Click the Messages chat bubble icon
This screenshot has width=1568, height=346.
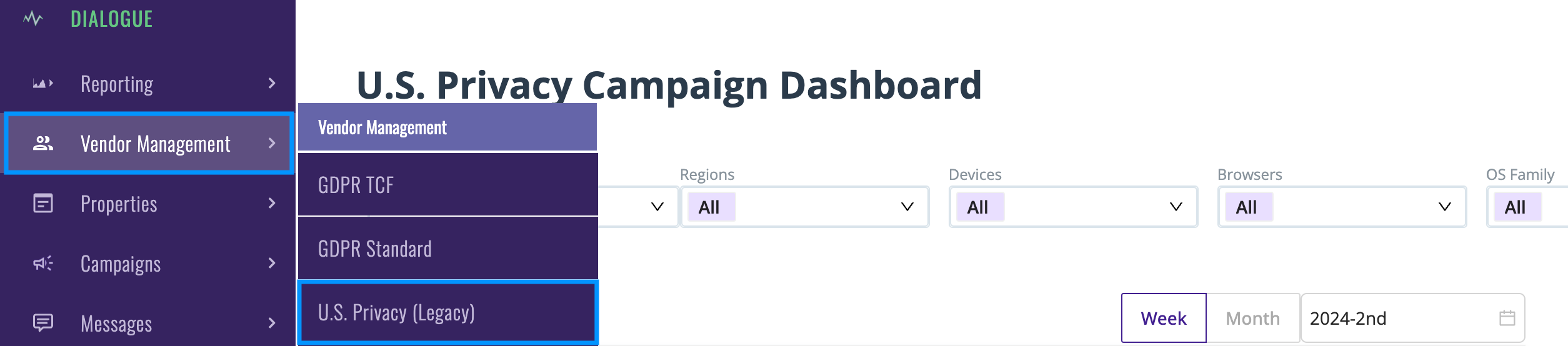(42, 323)
